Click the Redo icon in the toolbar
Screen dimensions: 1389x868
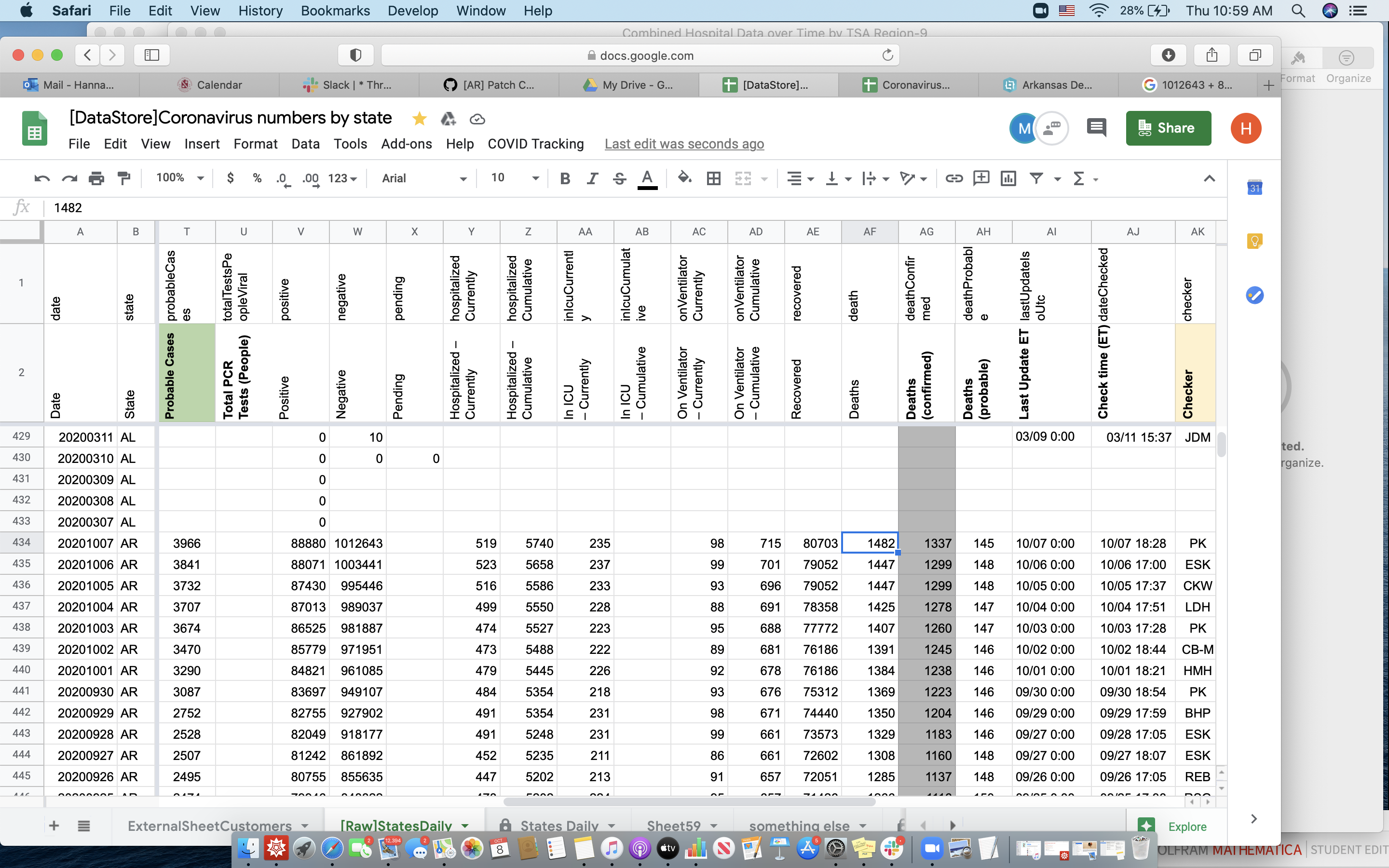tap(69, 178)
